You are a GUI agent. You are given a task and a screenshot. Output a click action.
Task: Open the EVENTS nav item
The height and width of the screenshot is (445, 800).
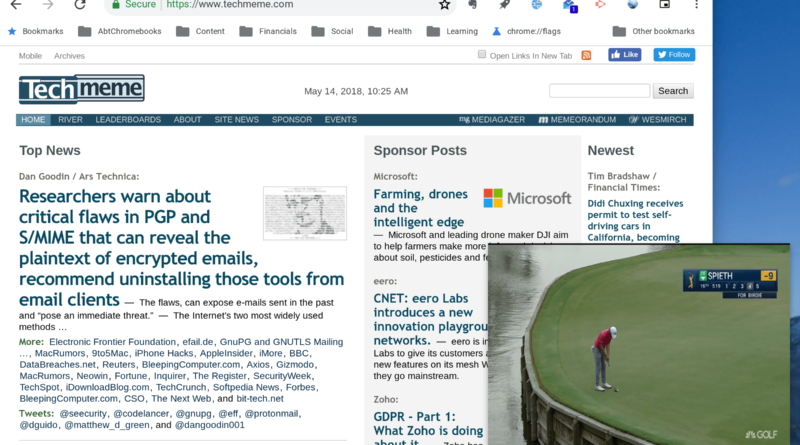click(x=341, y=119)
